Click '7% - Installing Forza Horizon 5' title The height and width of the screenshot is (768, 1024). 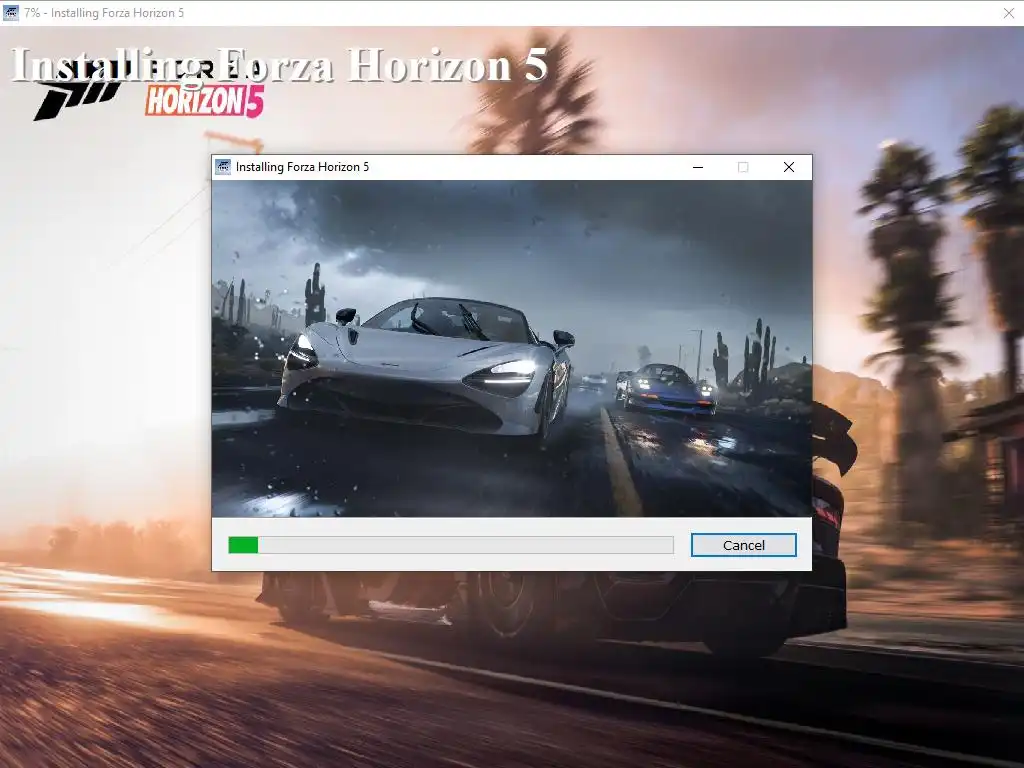104,13
